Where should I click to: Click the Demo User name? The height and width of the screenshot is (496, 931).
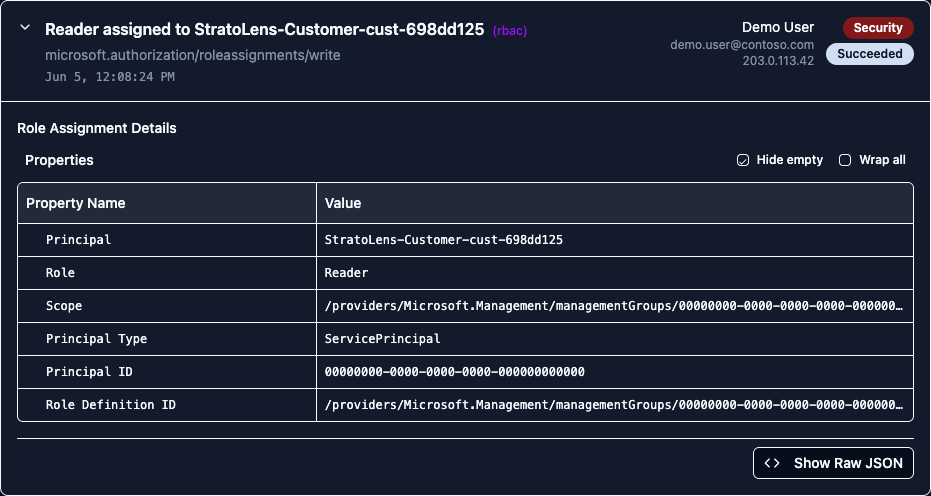pyautogui.click(x=778, y=27)
